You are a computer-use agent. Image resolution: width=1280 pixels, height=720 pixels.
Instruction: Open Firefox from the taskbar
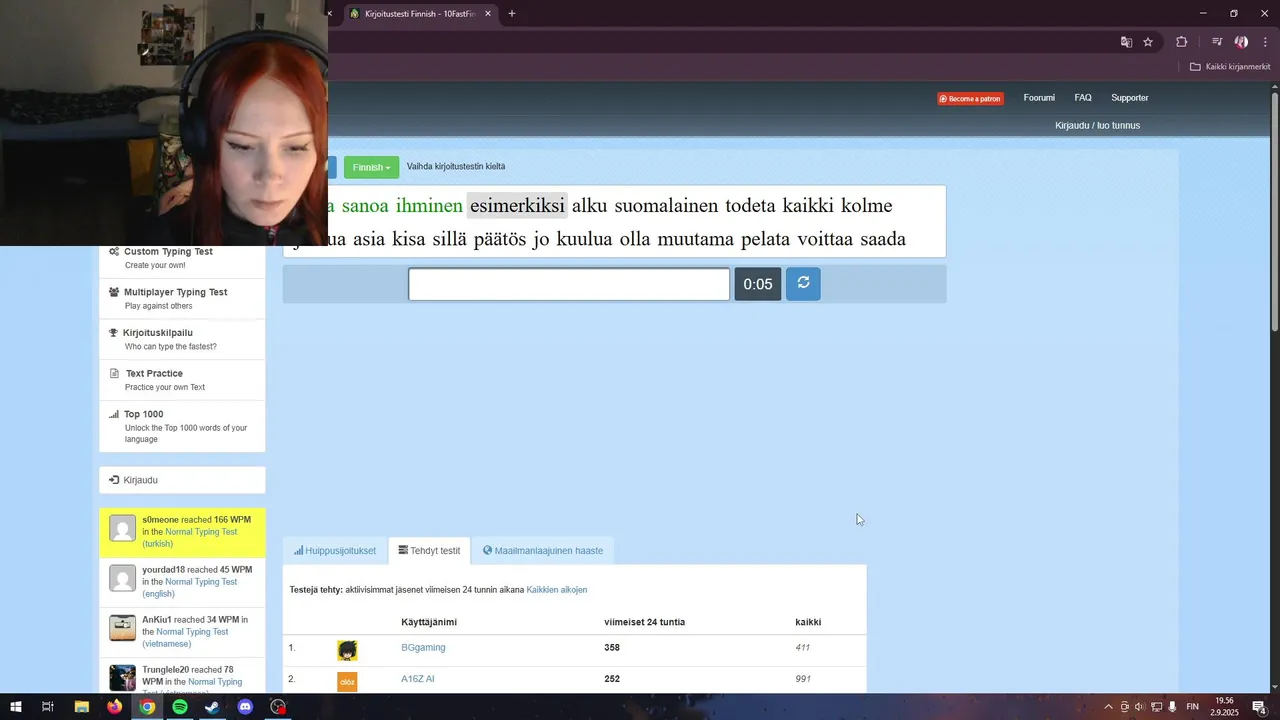114,707
